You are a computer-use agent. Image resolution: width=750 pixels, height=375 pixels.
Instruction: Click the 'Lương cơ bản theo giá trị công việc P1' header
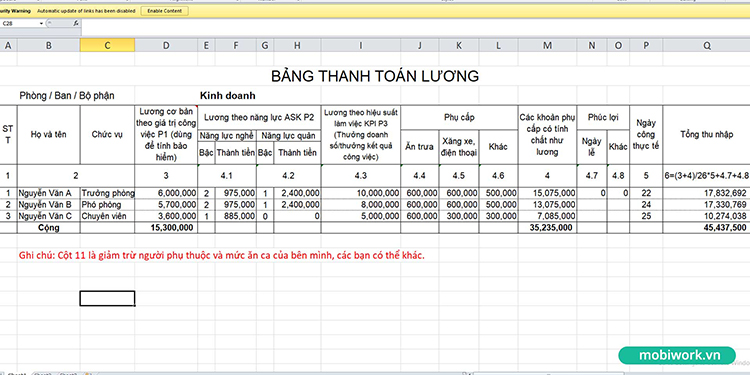166,134
